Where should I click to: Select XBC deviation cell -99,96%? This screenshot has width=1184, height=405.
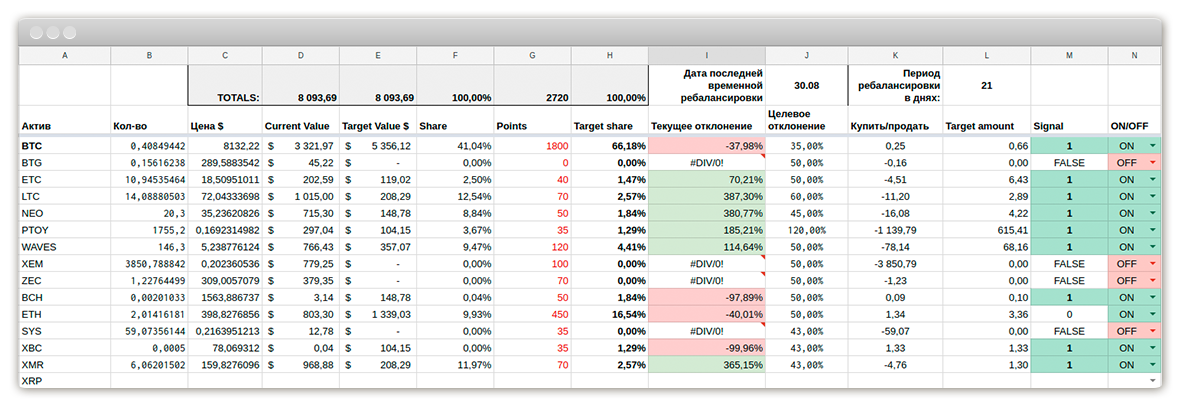(707, 348)
